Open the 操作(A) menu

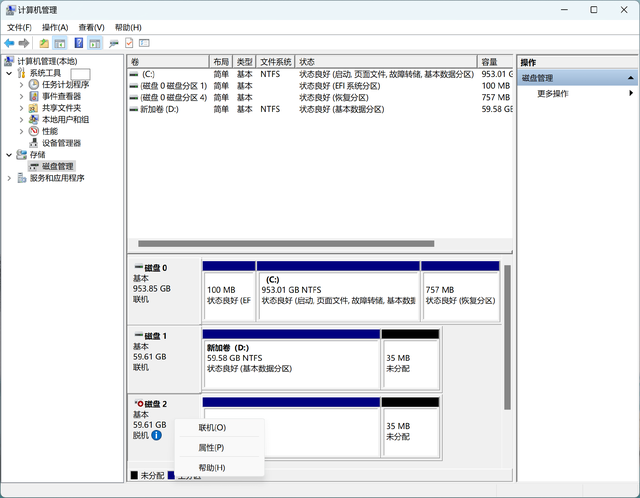(x=55, y=27)
